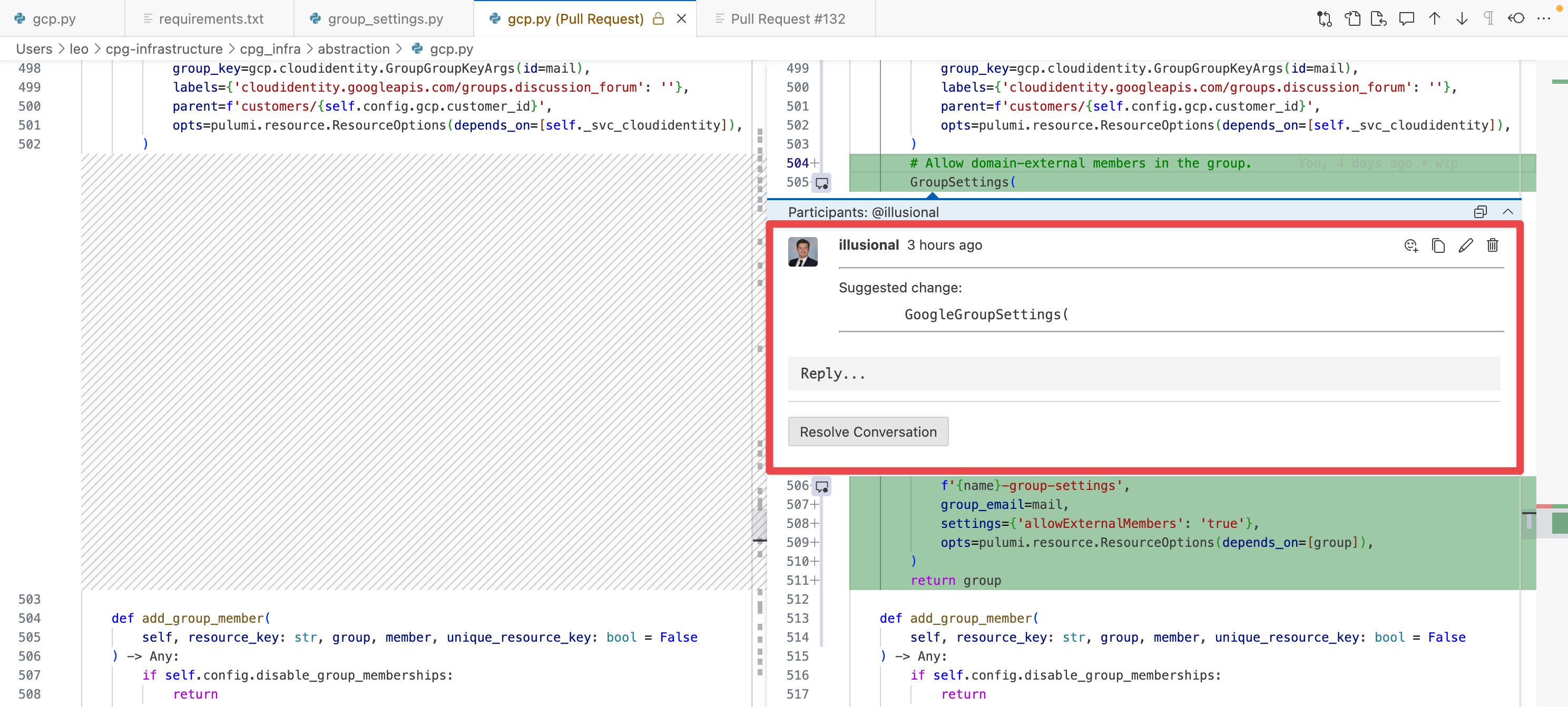Open the compare changes icon in toolbar
The width and height of the screenshot is (1568, 707).
point(1324,18)
